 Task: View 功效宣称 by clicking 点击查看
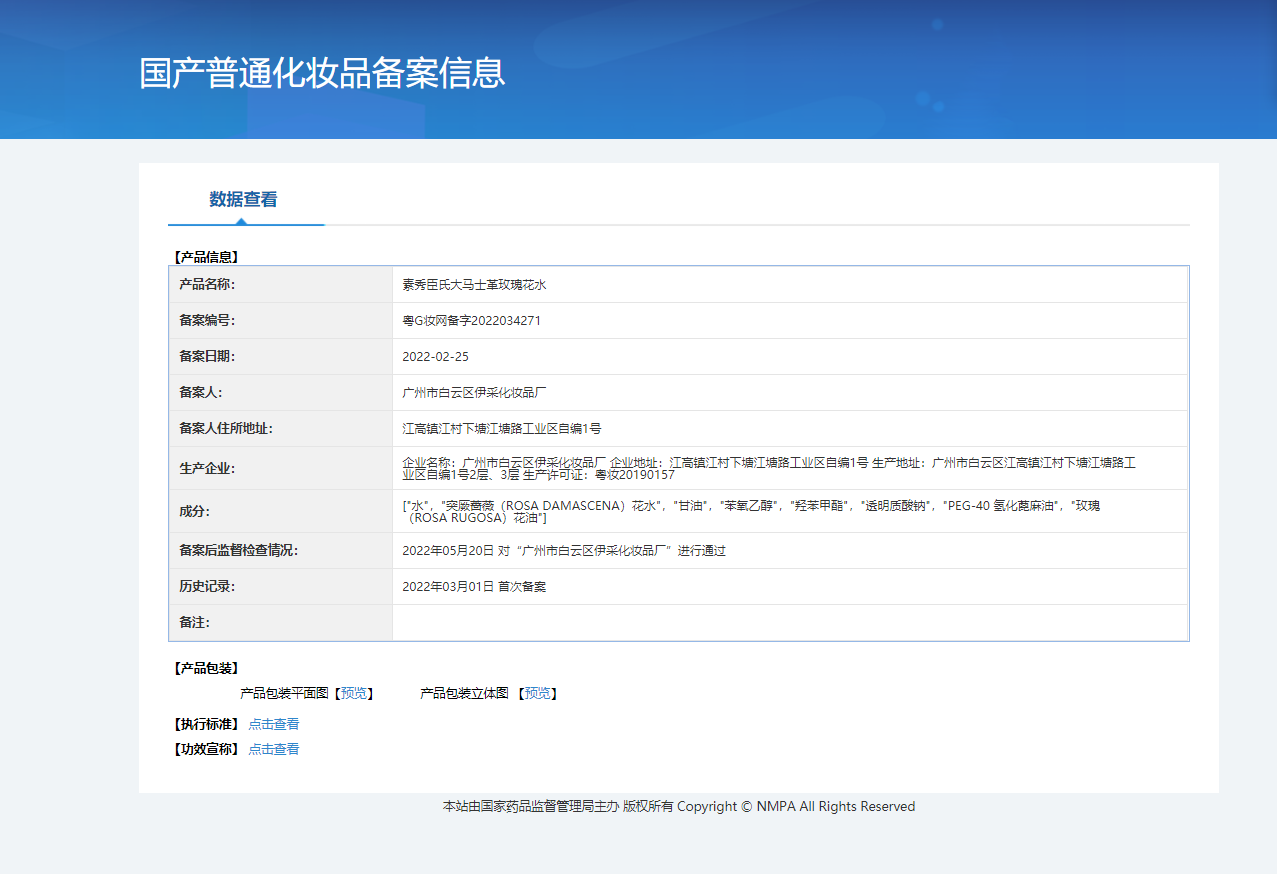(273, 748)
